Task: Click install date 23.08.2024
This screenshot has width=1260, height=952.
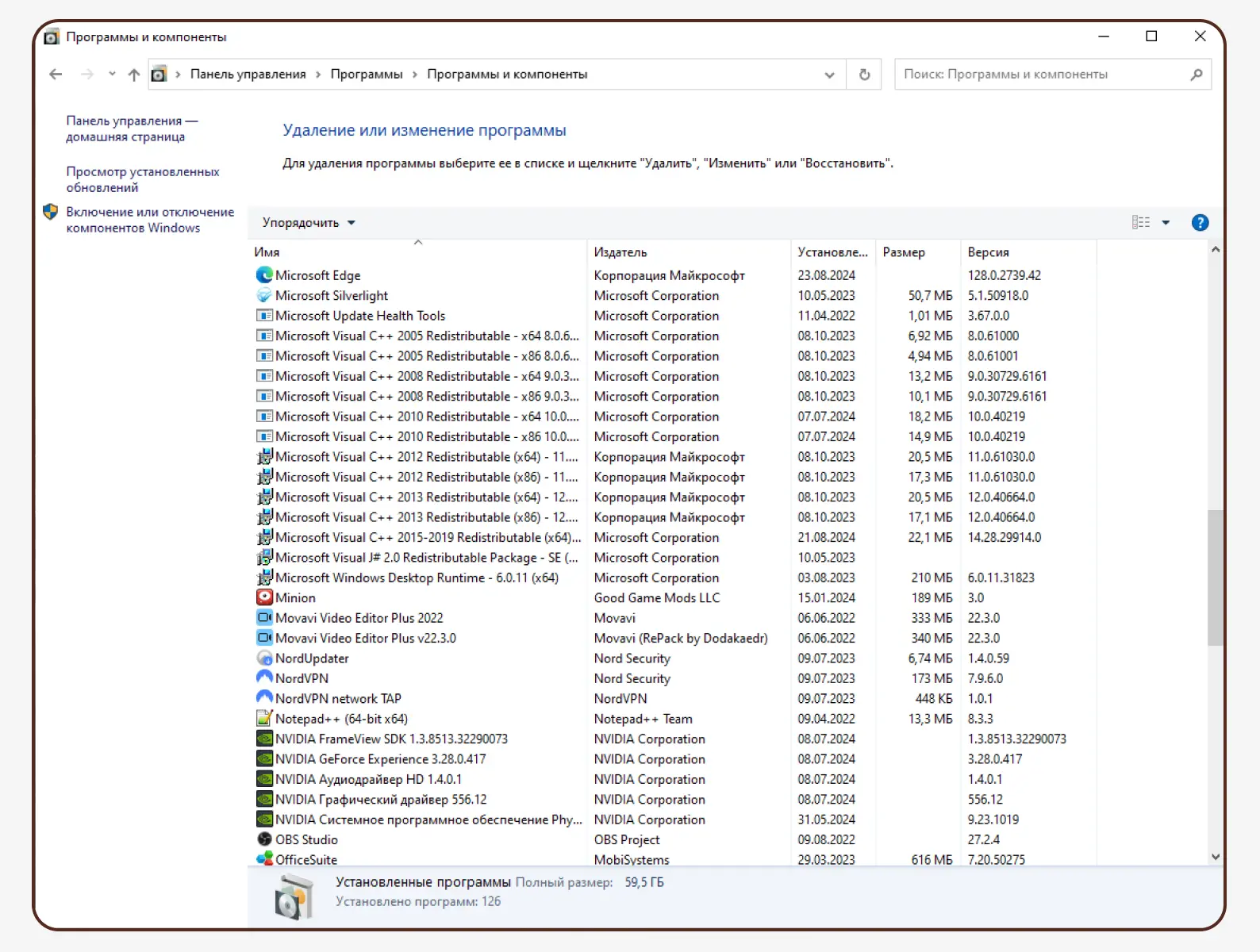Action: [827, 275]
